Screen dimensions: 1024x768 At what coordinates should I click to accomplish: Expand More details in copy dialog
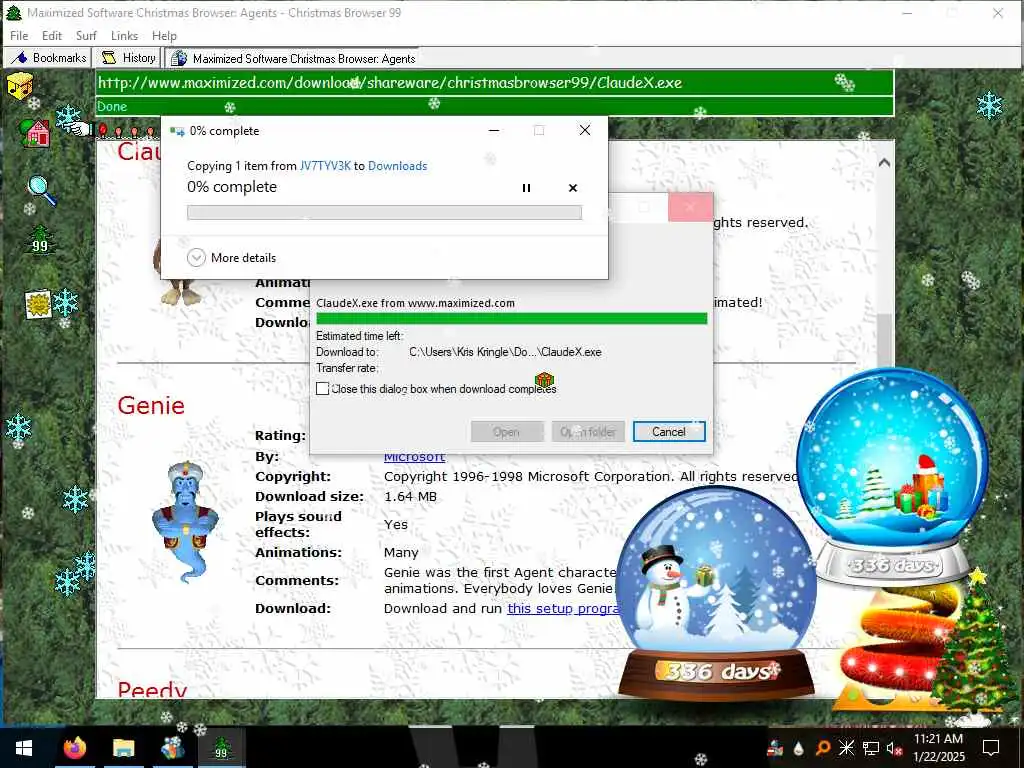[x=232, y=257]
